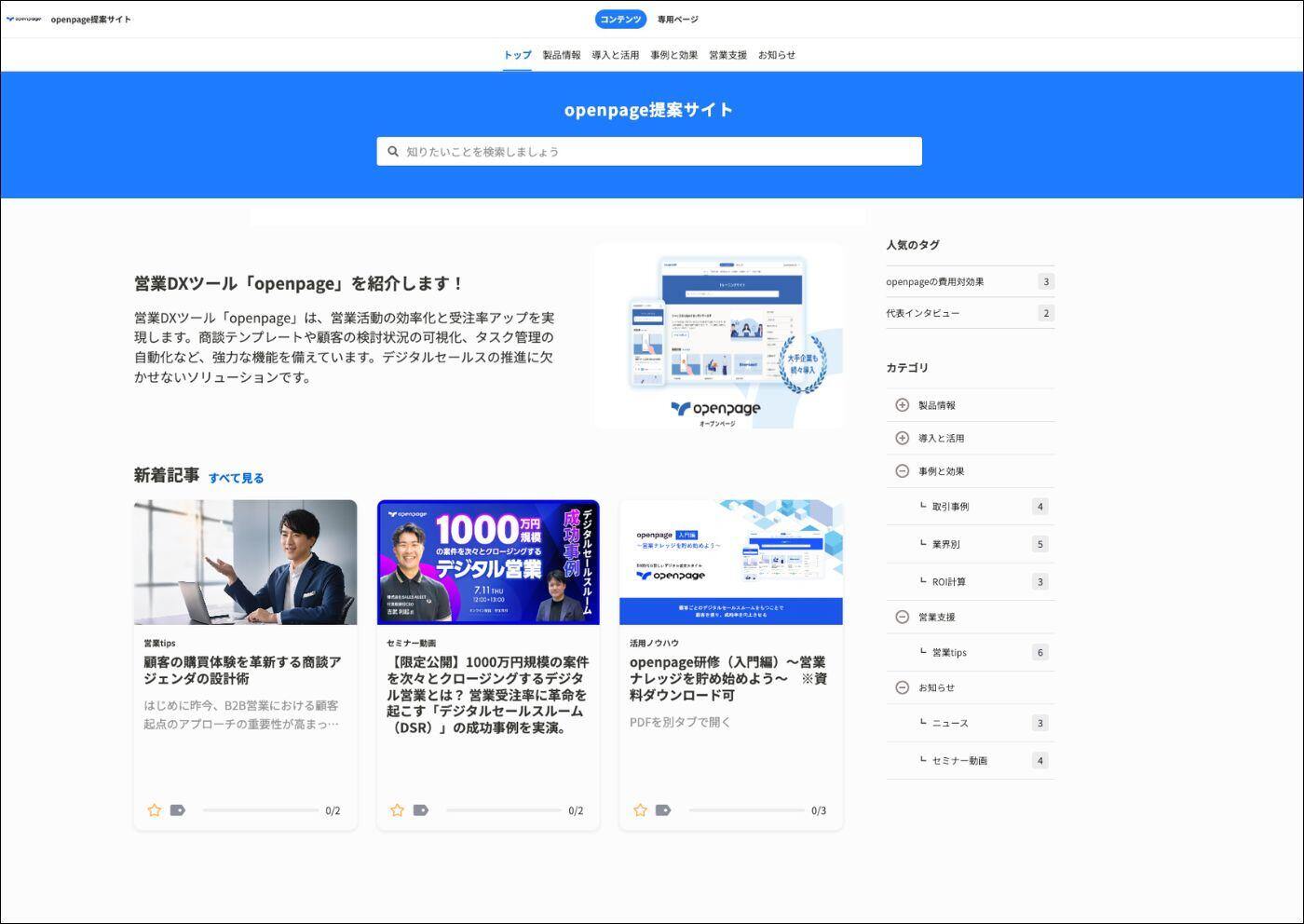Viewport: 1304px width, 924px height.
Task: Click the tag icon on 【限定公開】 seminar card
Action: click(421, 810)
